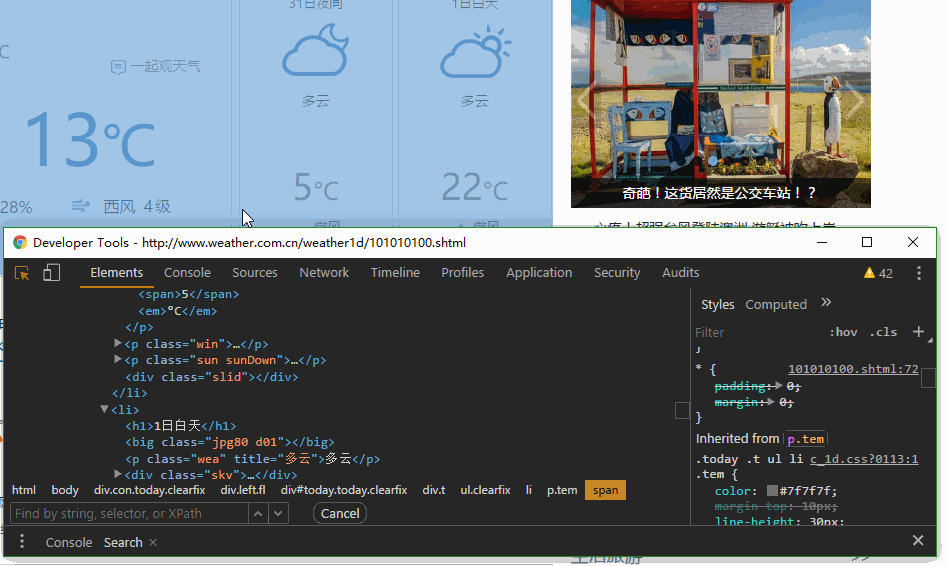
Task: Select the <em>°C</em> DOM line
Action: [x=178, y=311]
